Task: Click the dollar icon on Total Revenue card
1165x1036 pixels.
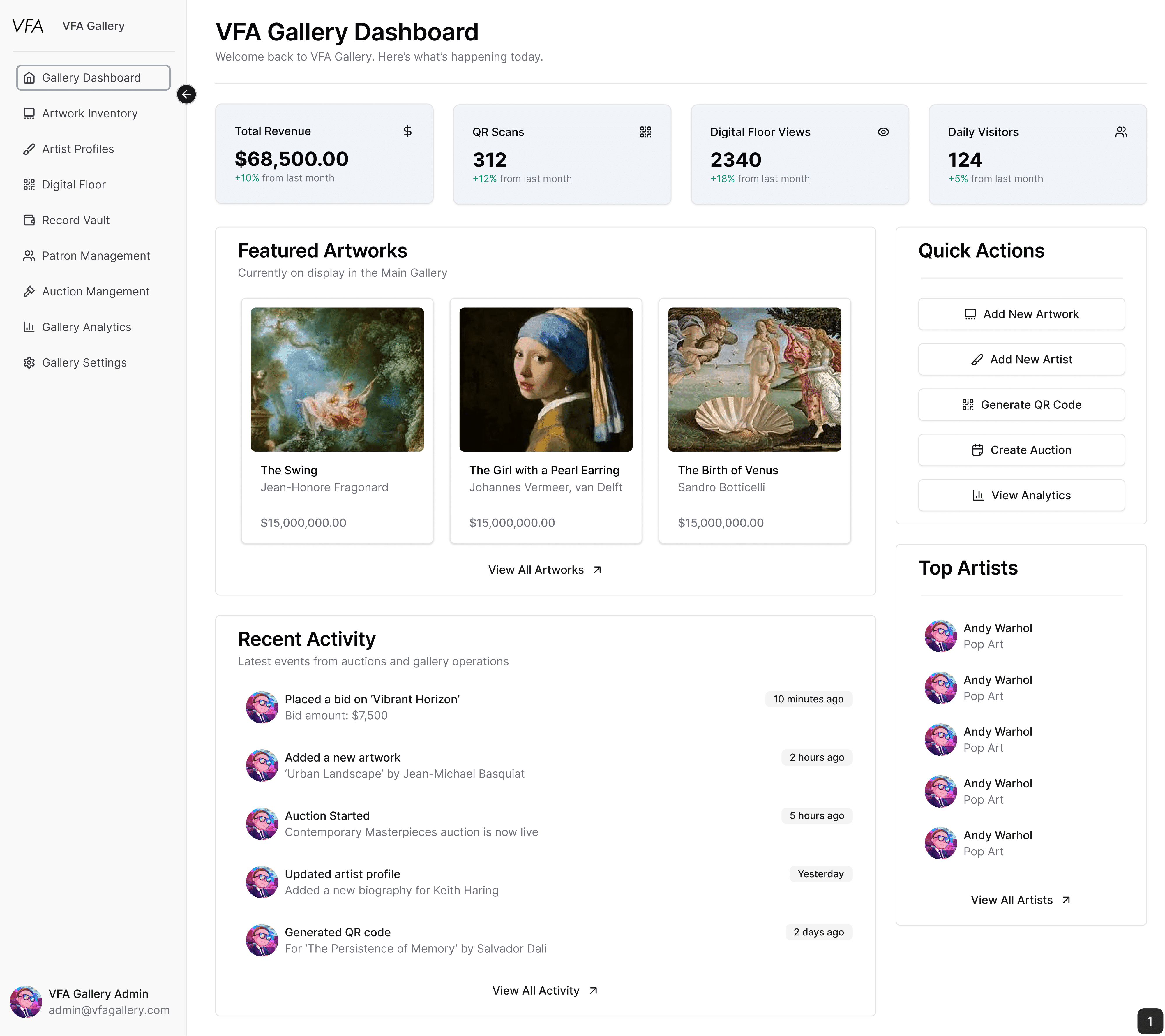Action: (x=407, y=131)
